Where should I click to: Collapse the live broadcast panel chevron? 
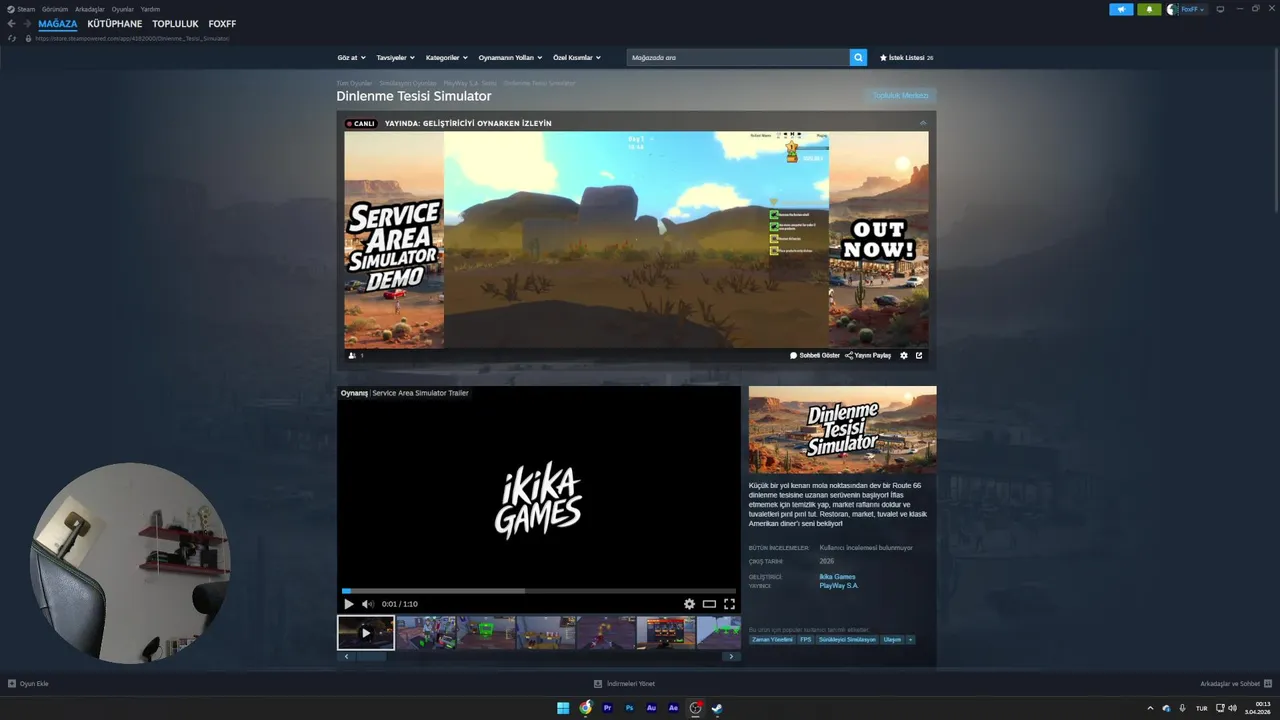click(923, 123)
